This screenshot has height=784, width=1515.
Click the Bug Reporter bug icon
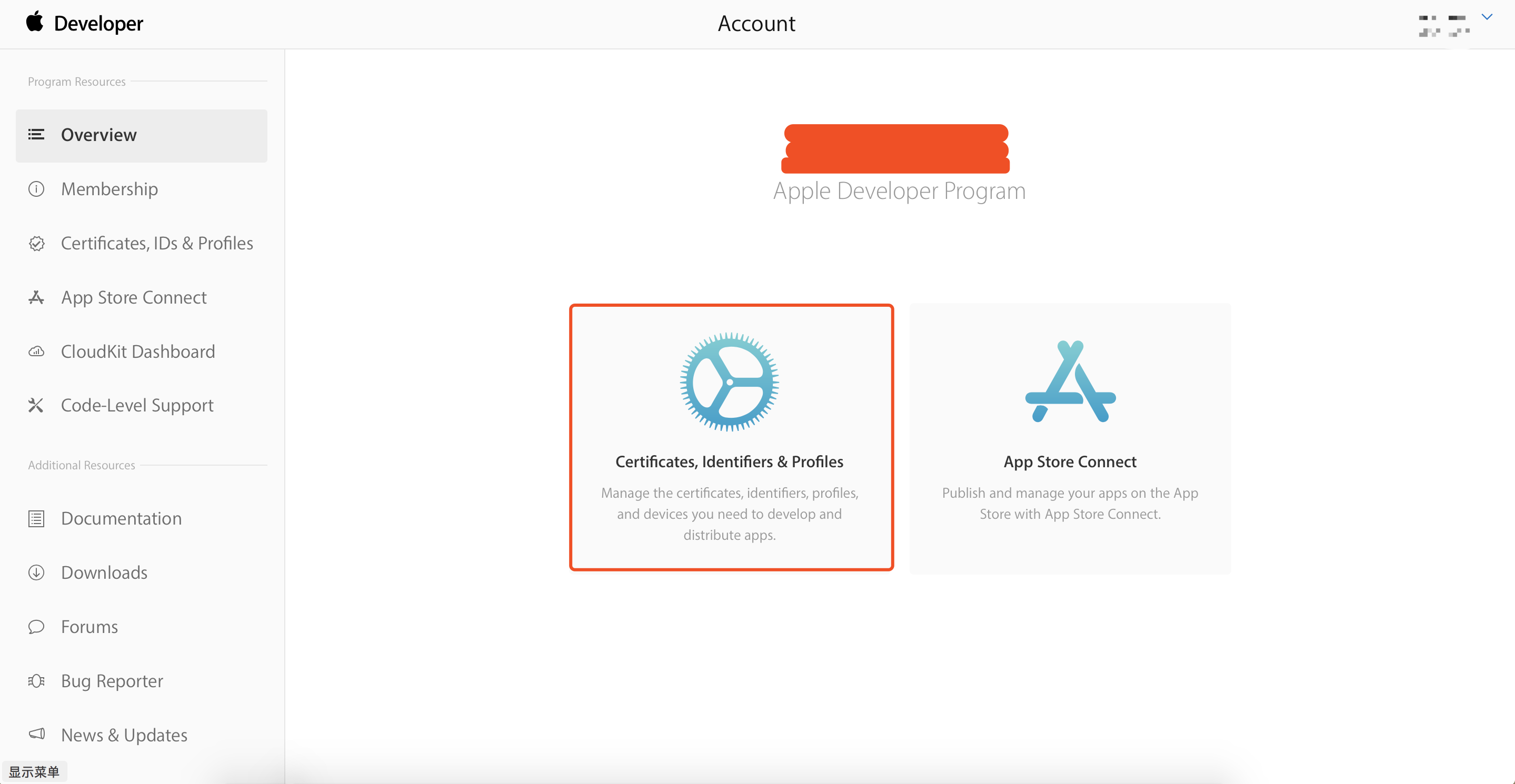(x=36, y=680)
